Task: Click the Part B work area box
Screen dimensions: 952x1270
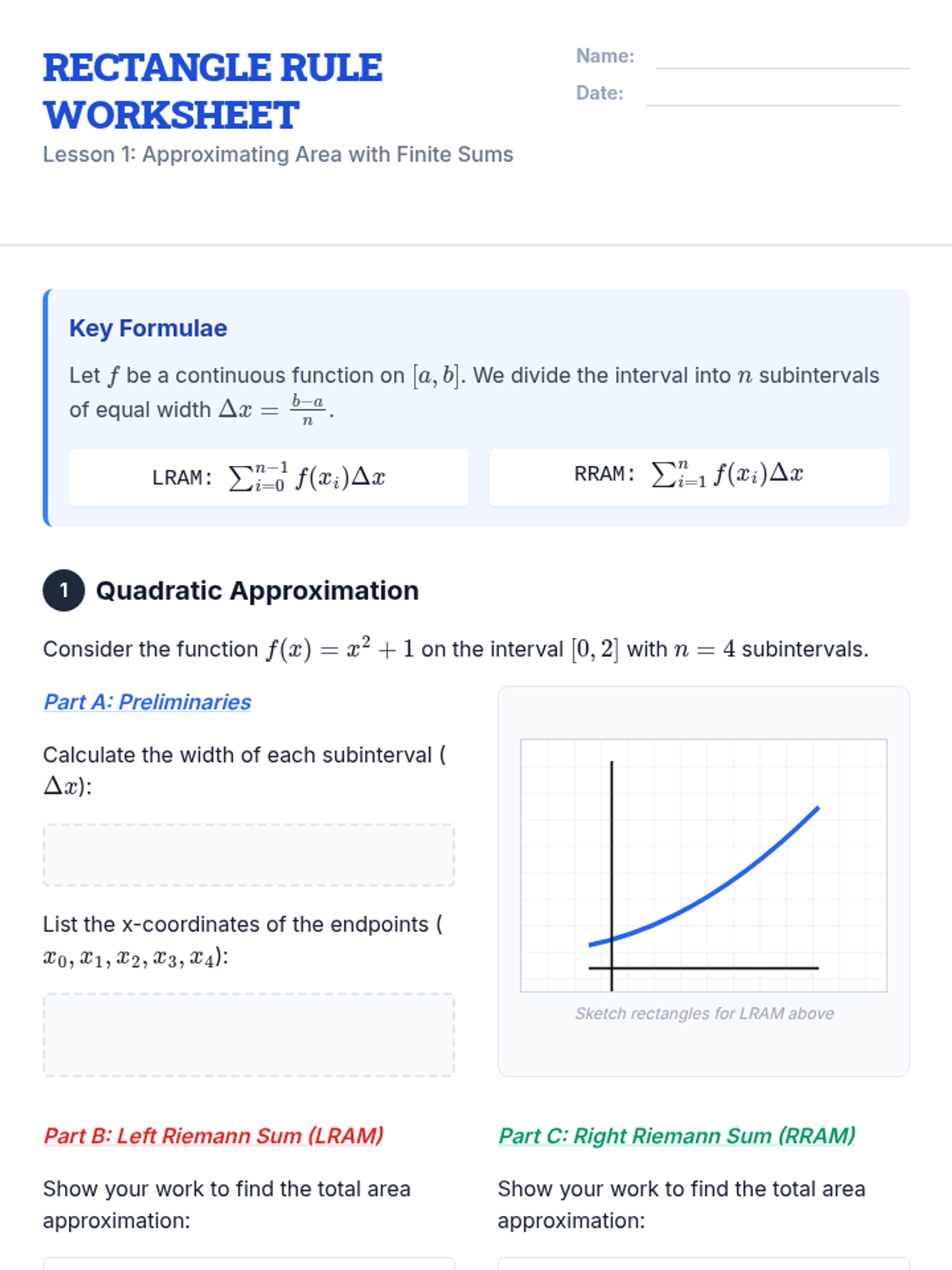Action: click(248, 1264)
